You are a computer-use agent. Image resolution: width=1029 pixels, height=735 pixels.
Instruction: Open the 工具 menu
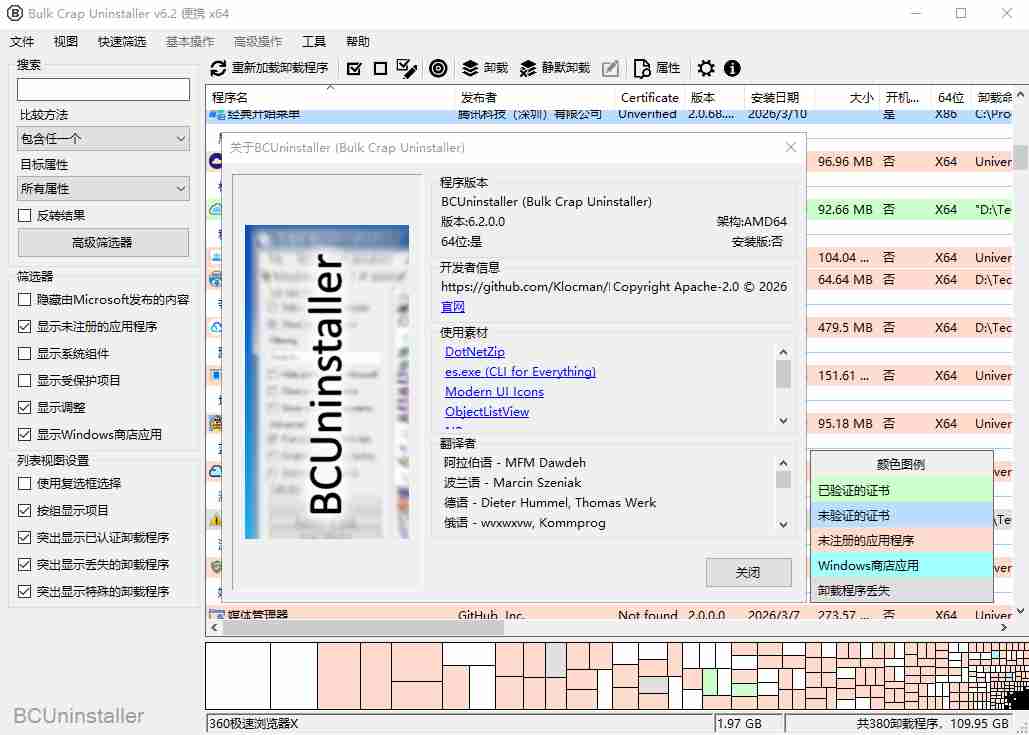point(314,41)
